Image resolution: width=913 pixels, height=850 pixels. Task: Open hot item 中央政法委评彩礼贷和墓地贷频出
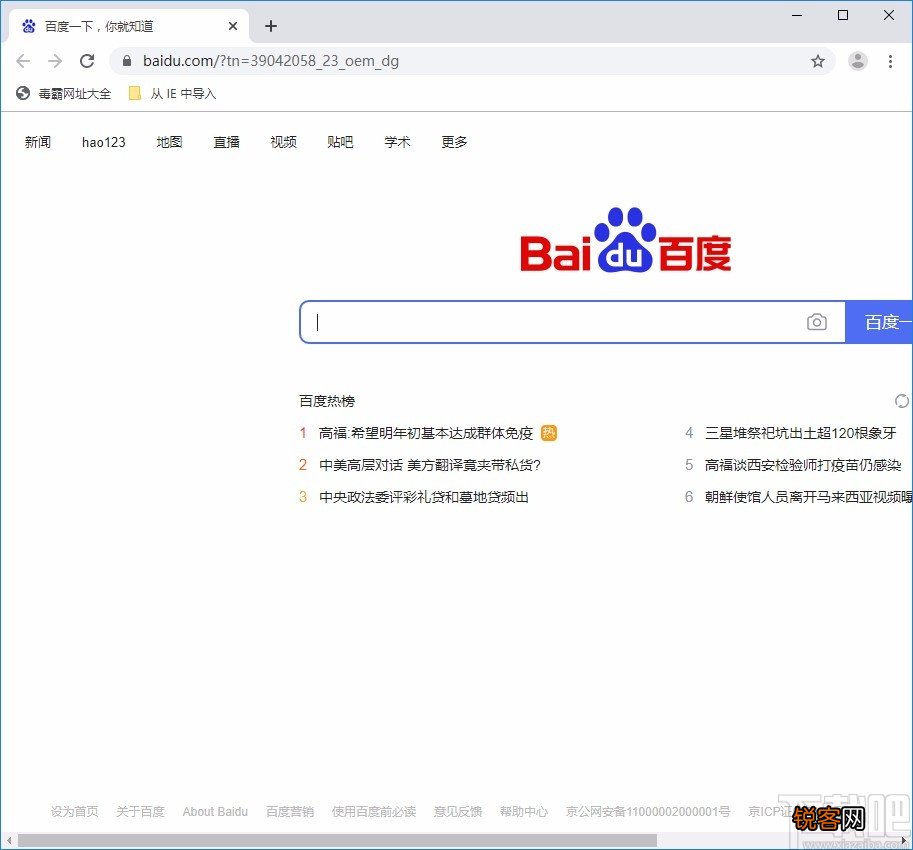(x=423, y=497)
